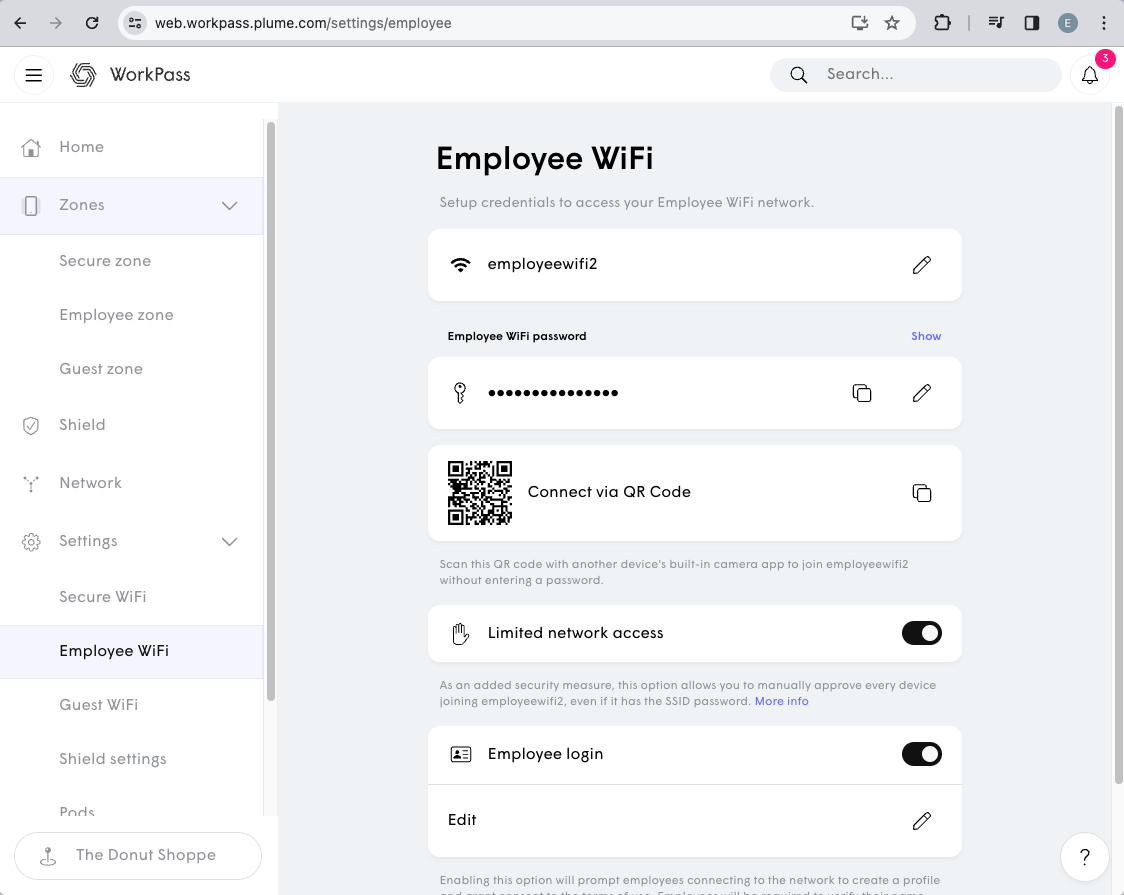Click the main page scrollbar
The height and width of the screenshot is (895, 1124).
1118,444
